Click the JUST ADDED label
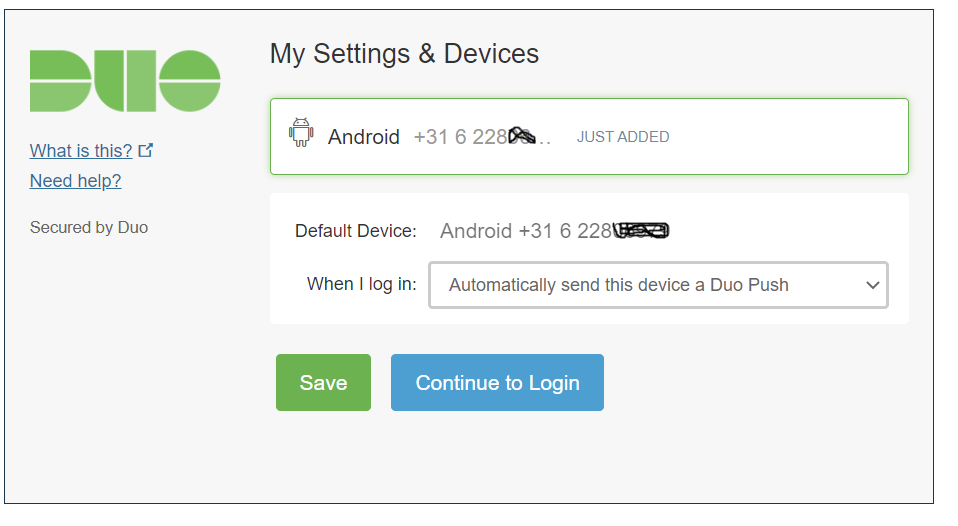 click(x=623, y=137)
